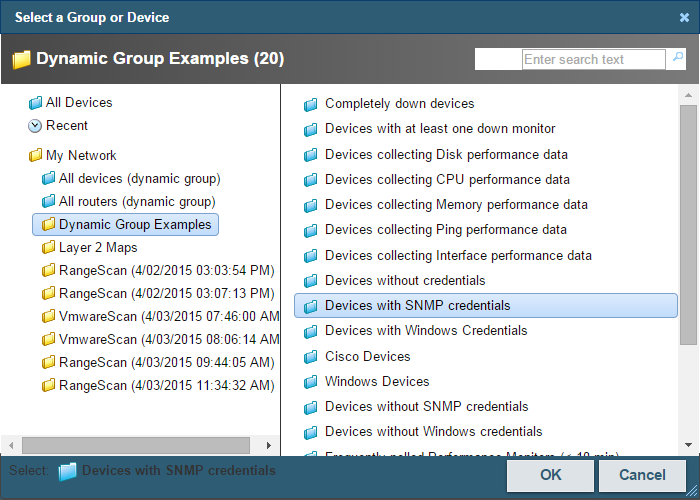
Task: Click folder icon of RangeScan 03:03:54 PM
Action: pos(48,271)
